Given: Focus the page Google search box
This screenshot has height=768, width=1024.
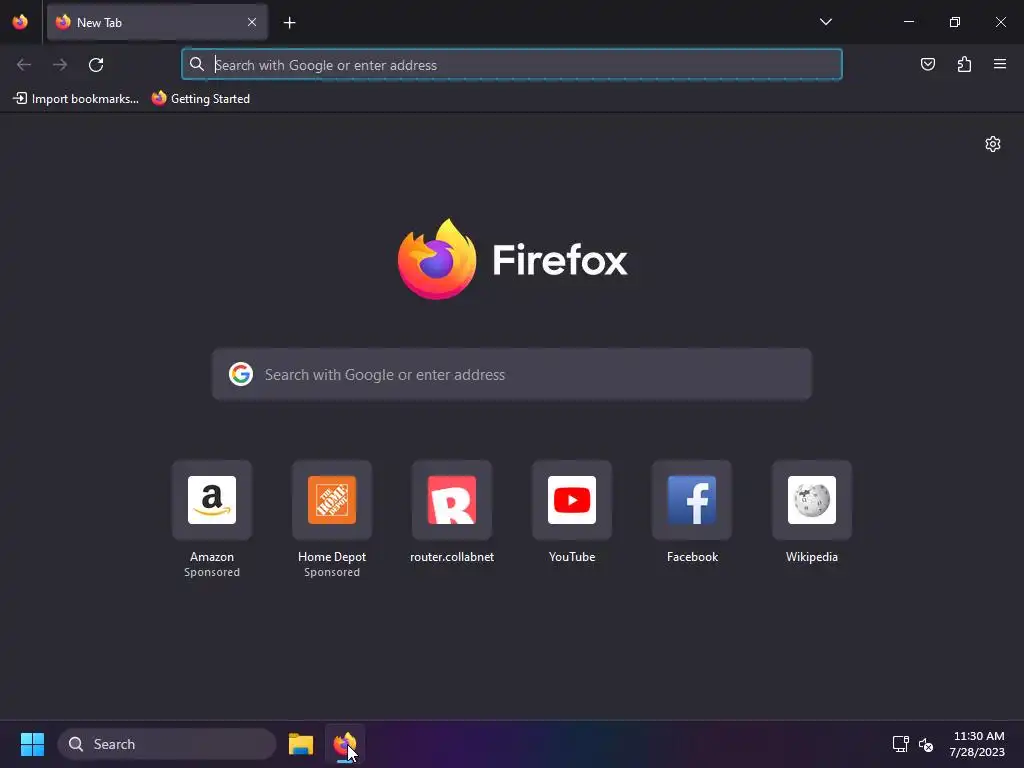Looking at the screenshot, I should [x=512, y=374].
